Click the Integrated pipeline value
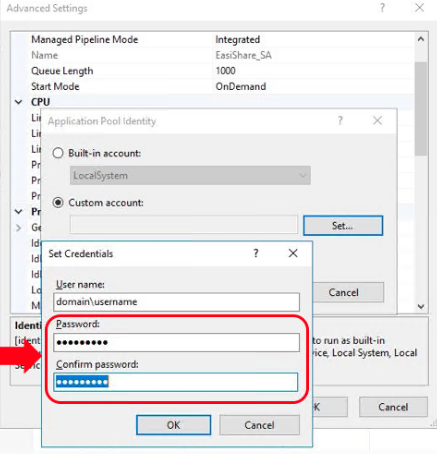437x454 pixels. tap(237, 40)
